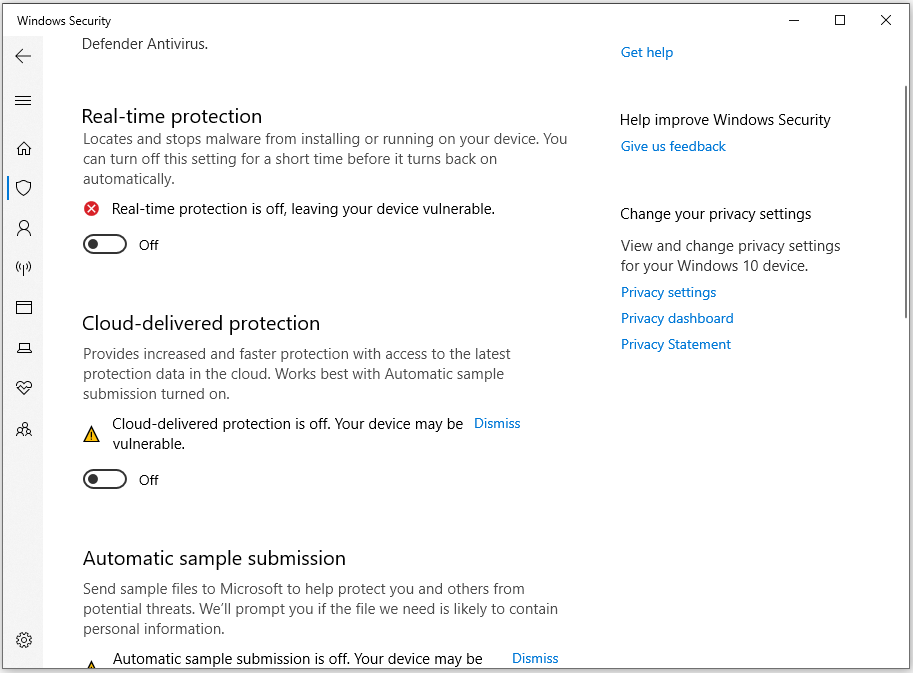Select the App & browser control icon
Image resolution: width=913 pixels, height=673 pixels.
pyautogui.click(x=23, y=307)
